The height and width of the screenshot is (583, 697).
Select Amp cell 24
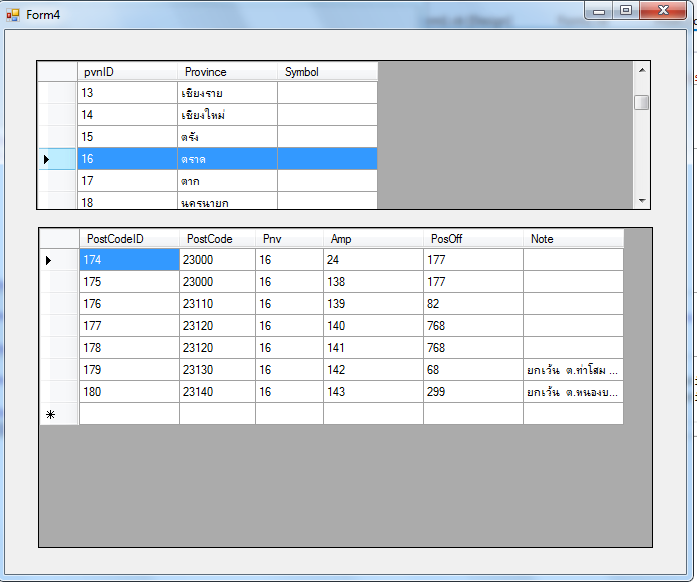pyautogui.click(x=373, y=260)
